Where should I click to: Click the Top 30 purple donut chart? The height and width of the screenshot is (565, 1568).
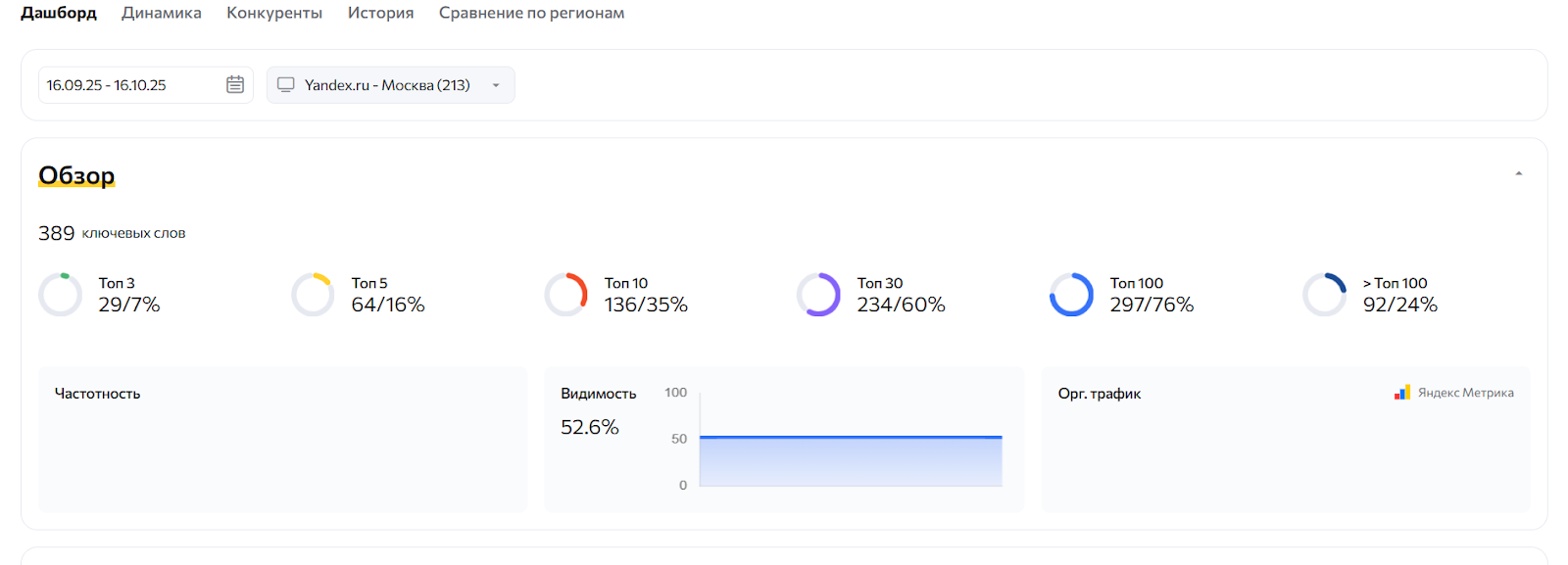tap(818, 295)
